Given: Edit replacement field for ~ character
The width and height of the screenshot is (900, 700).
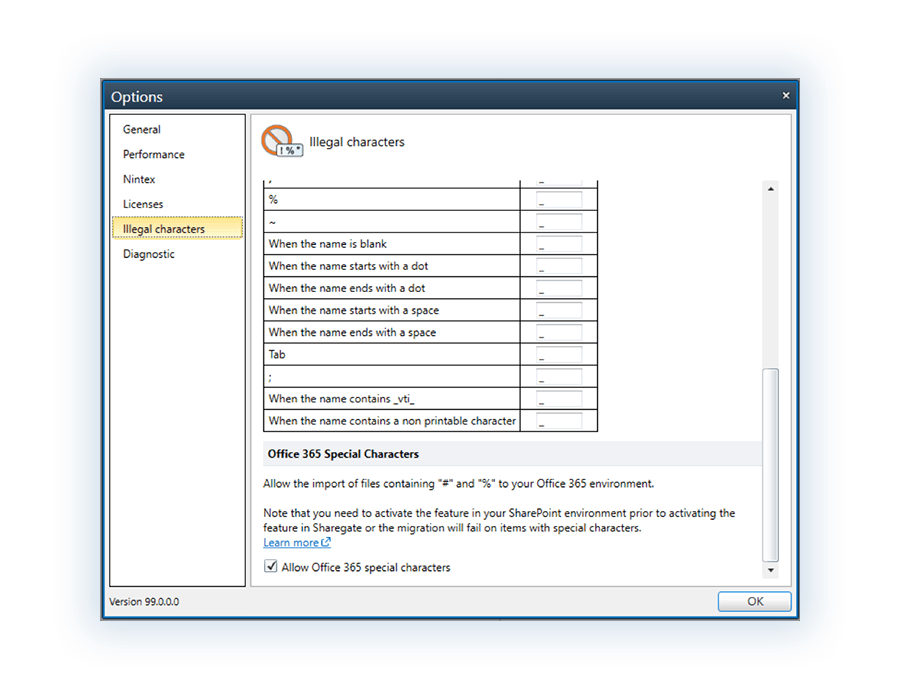Looking at the screenshot, I should pos(559,221).
